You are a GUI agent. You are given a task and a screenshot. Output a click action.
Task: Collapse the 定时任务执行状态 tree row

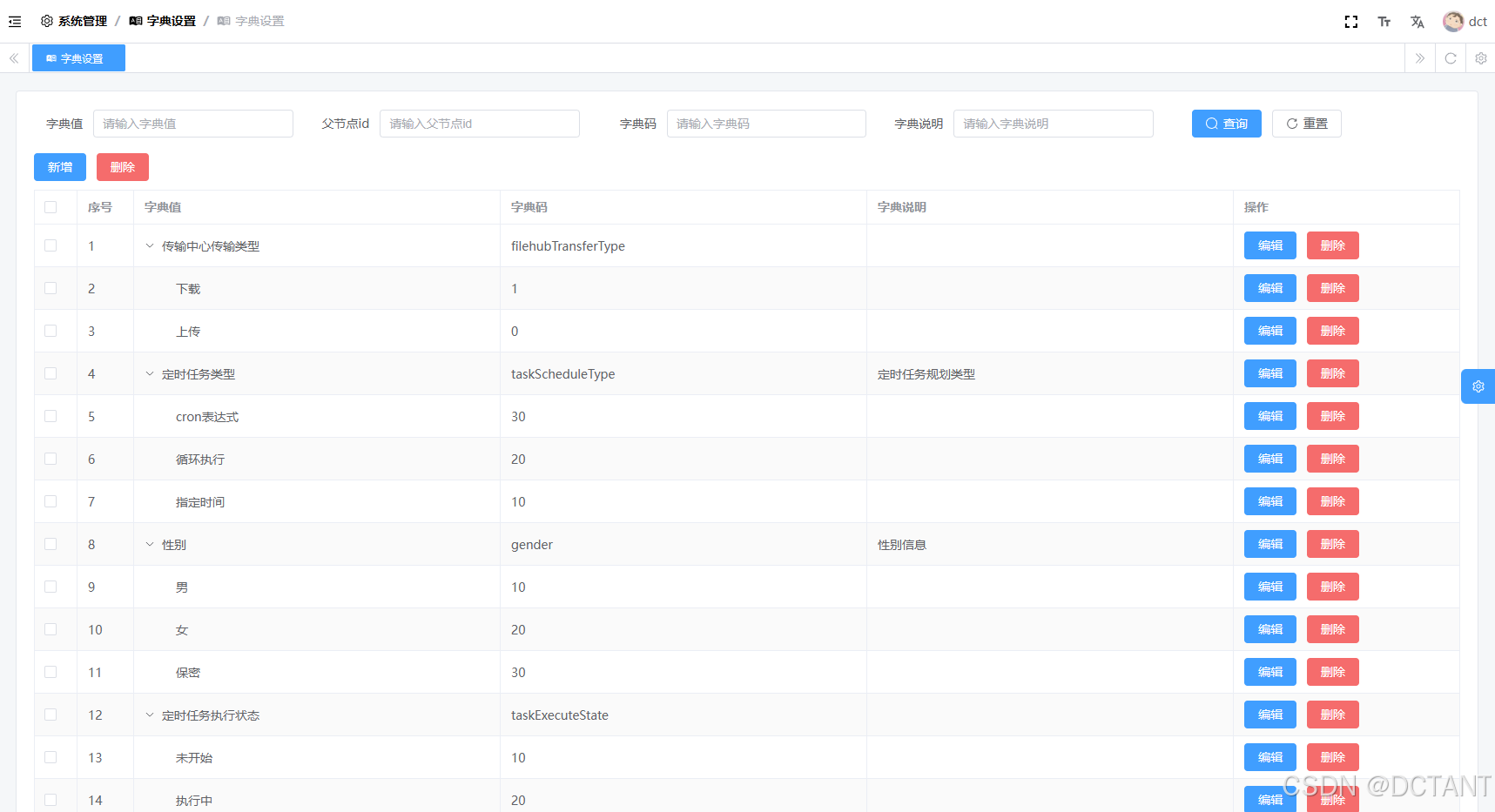[150, 715]
